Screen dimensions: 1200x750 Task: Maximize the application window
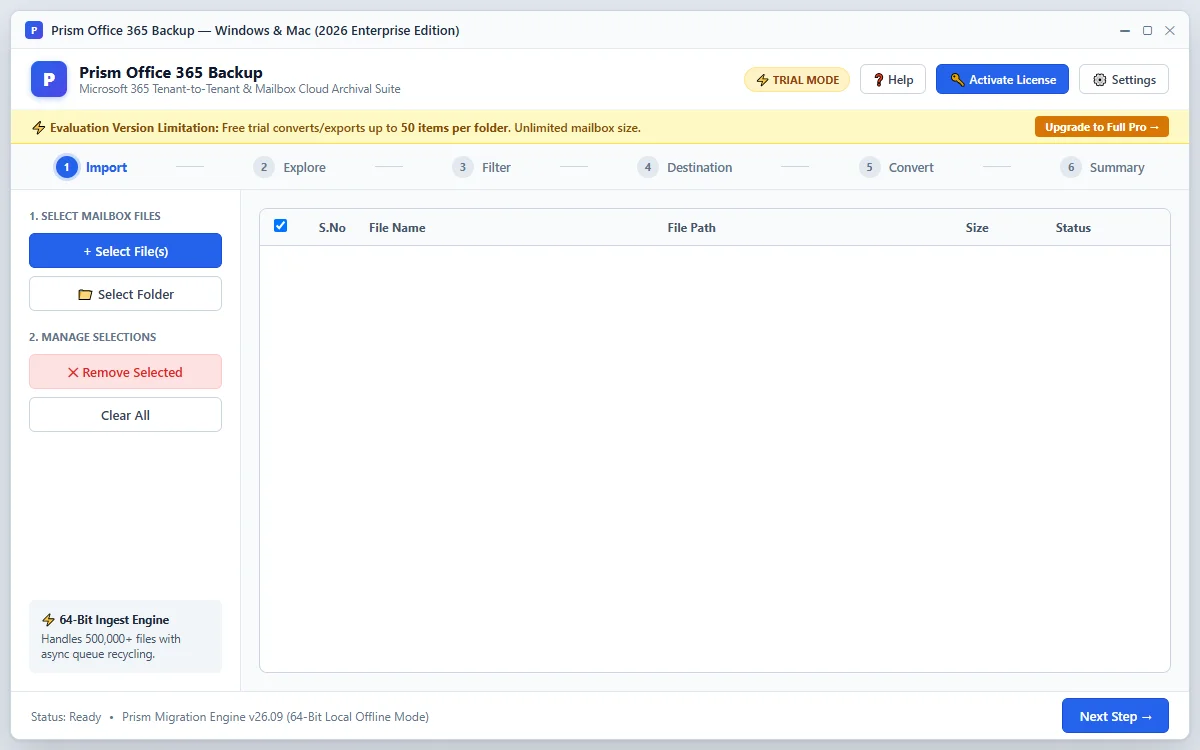1148,31
